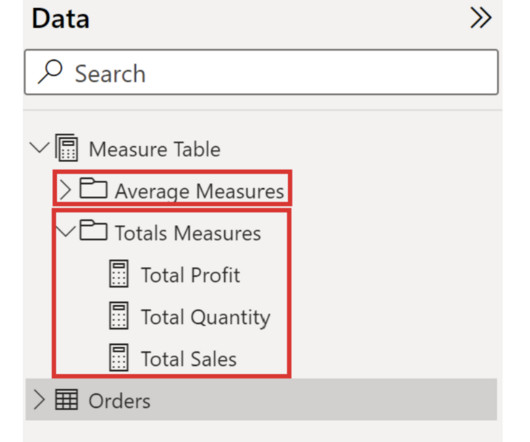Image resolution: width=530 pixels, height=442 pixels.
Task: Collapse the Totals Measures folder chevron
Action: (66, 231)
